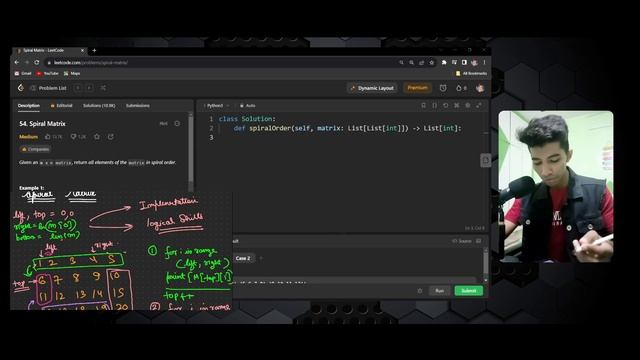640x360 pixels.
Task: Click the Dynamic Layout button
Action: 372,88
